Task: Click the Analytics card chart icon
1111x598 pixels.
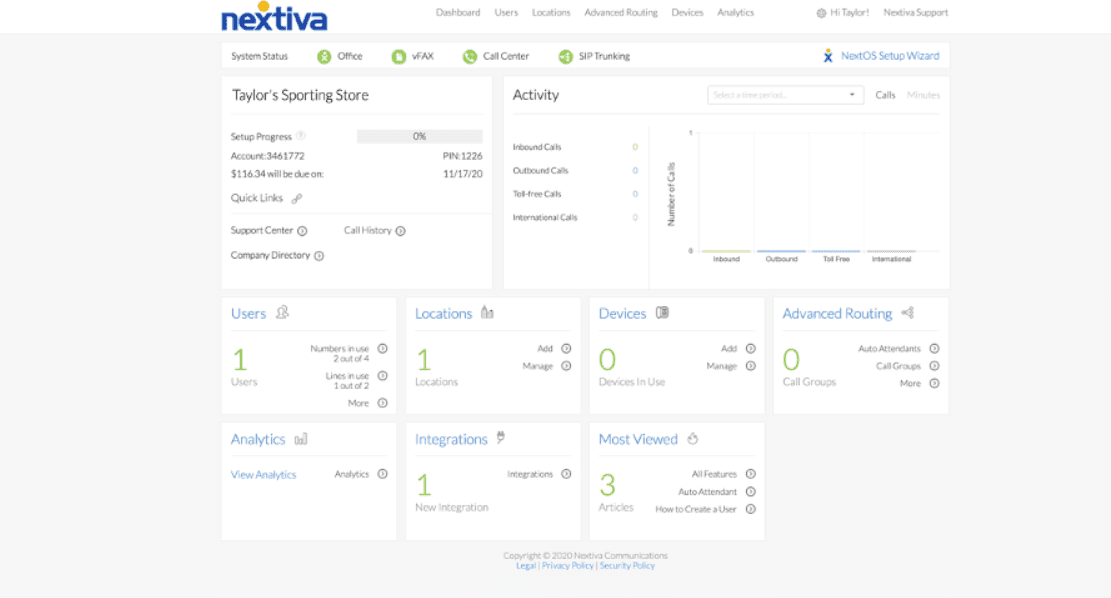Action: (x=301, y=439)
